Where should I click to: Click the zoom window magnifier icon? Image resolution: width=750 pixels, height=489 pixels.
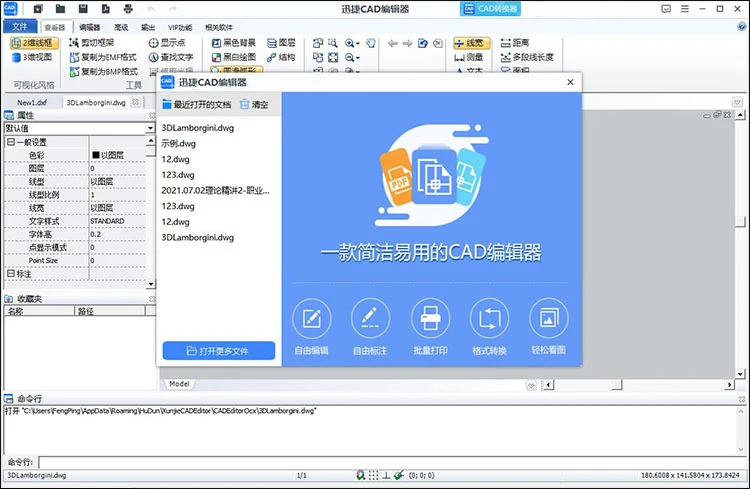click(x=333, y=43)
